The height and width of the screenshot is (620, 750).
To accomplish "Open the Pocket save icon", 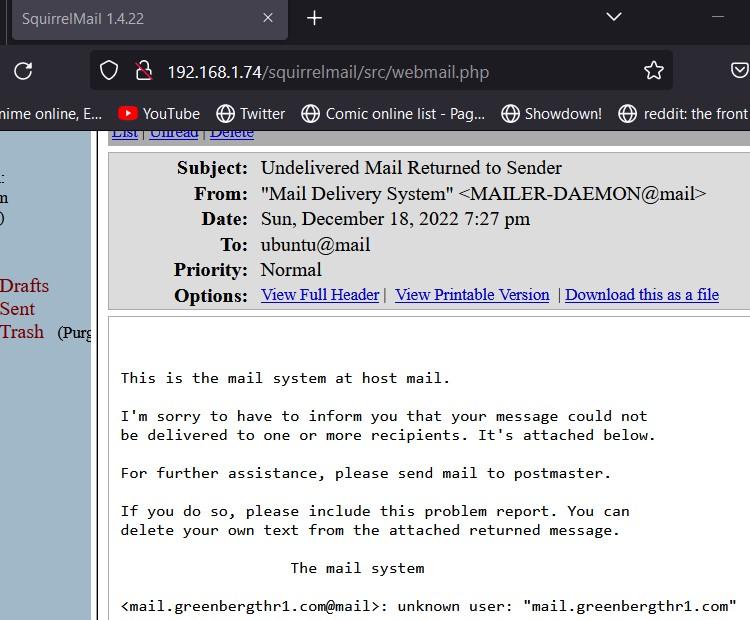I will (x=739, y=71).
